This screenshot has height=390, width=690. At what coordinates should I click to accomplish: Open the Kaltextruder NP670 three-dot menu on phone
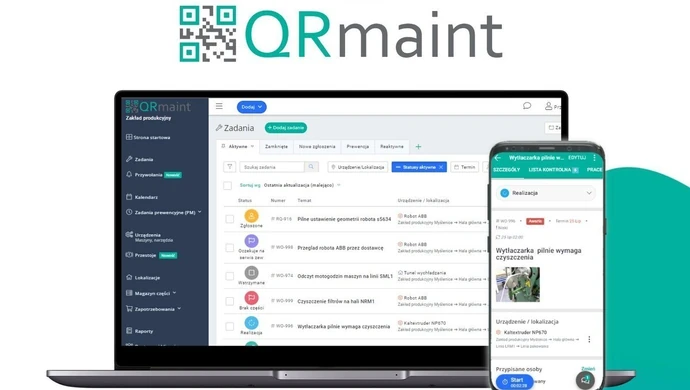click(589, 339)
